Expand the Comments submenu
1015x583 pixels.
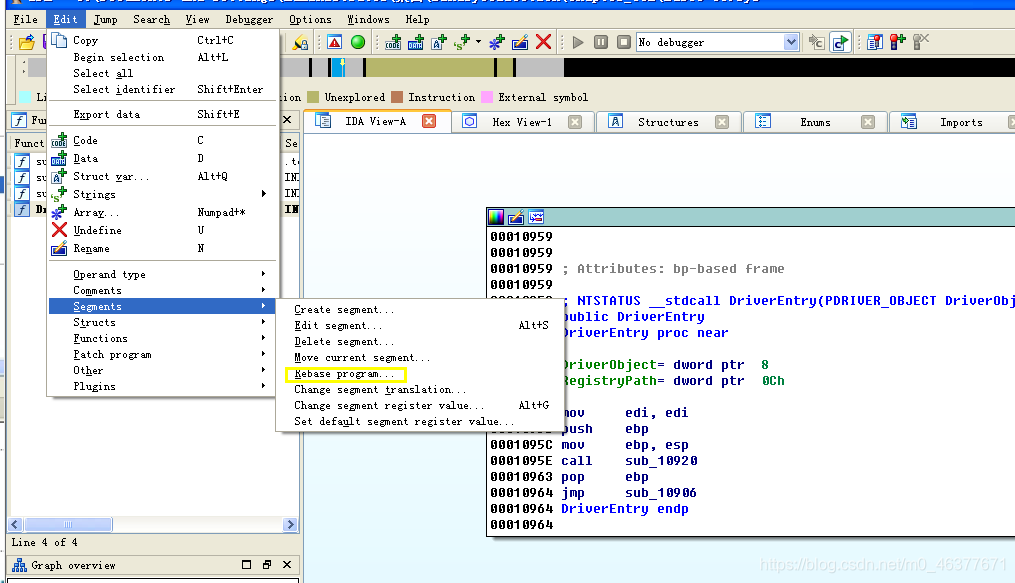[164, 291]
